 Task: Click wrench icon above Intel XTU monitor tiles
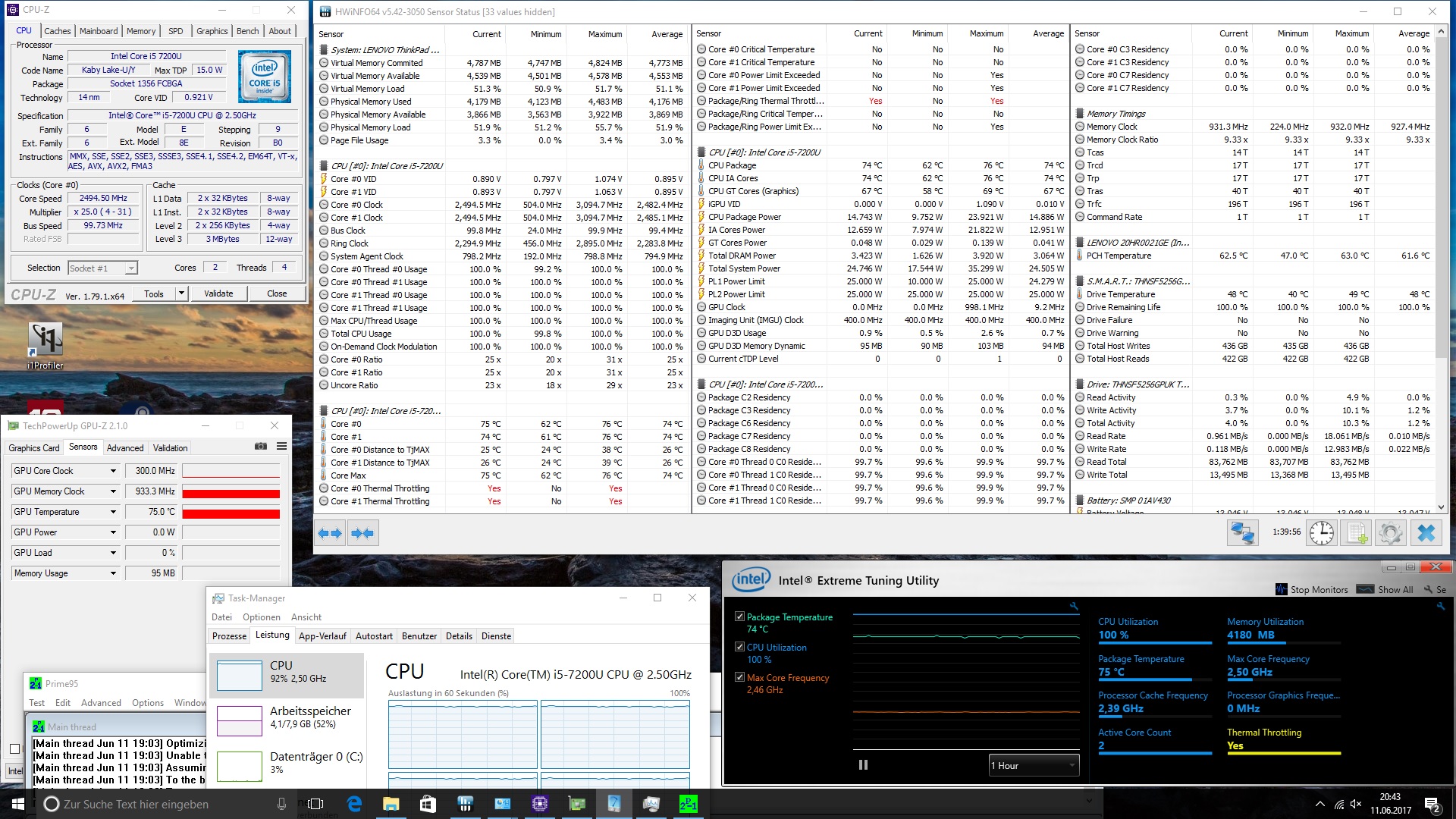pos(1440,607)
